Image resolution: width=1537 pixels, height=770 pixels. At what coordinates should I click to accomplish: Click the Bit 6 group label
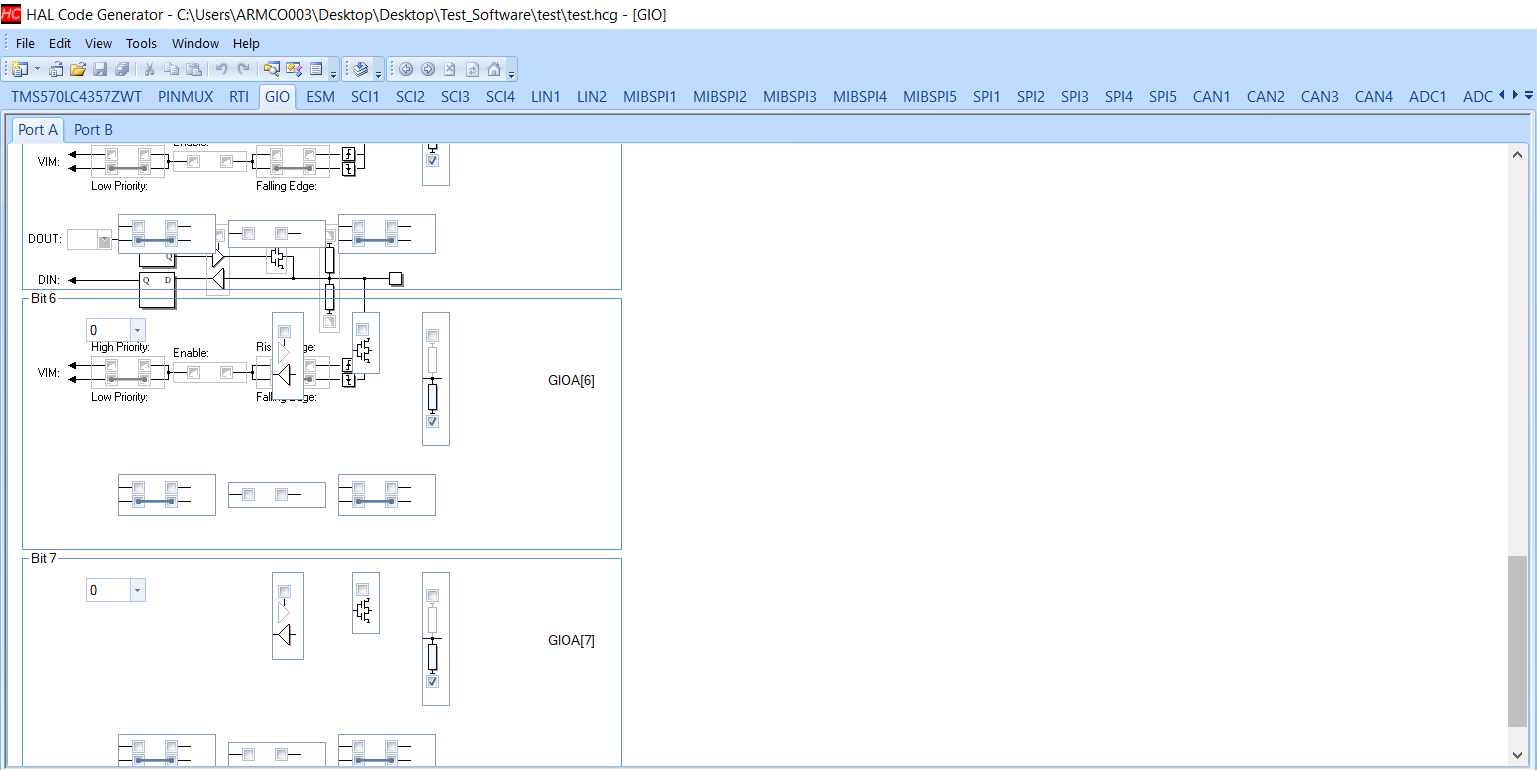point(44,299)
